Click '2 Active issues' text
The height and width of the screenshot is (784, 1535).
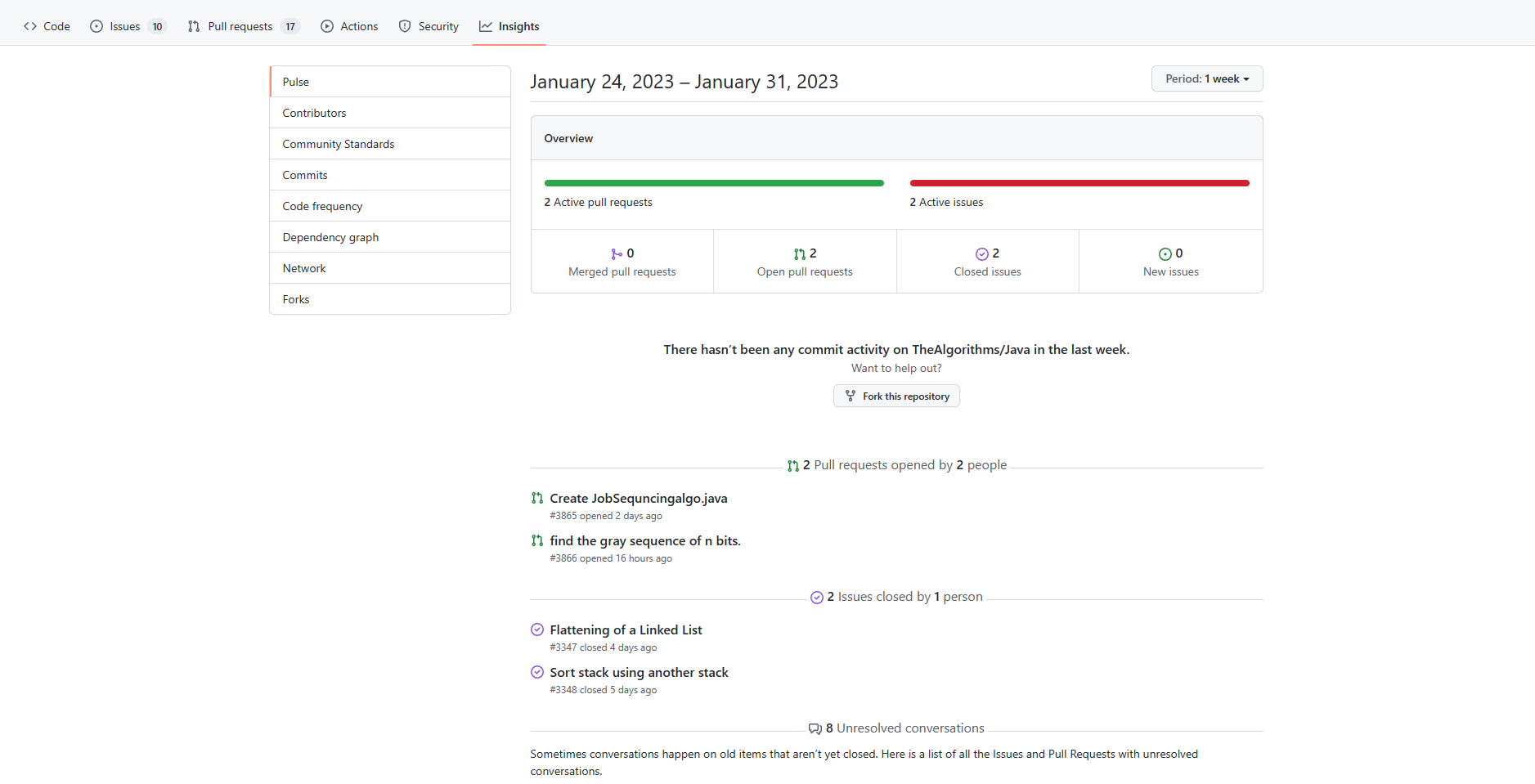(x=947, y=202)
